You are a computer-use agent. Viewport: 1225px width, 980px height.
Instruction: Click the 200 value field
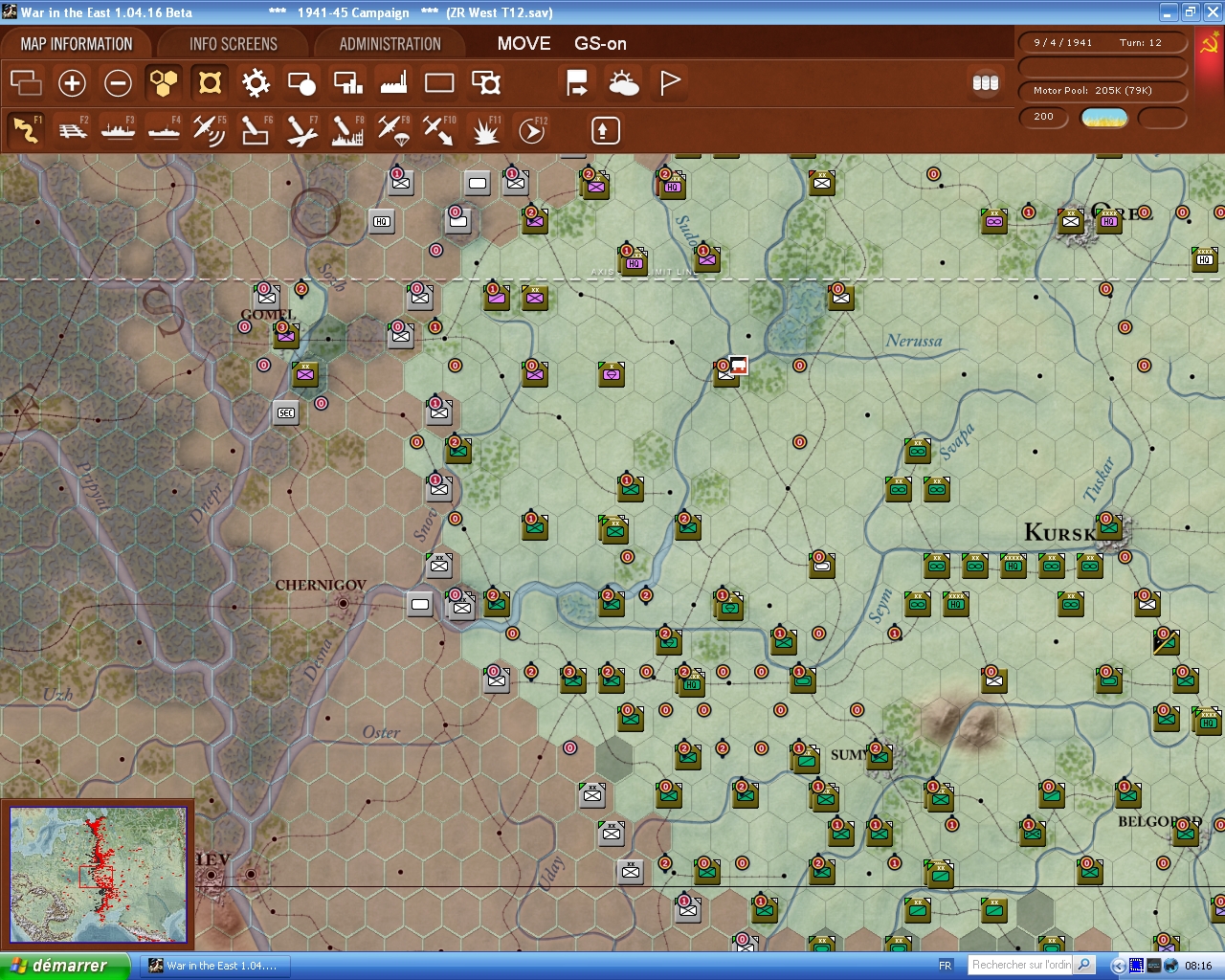point(1044,117)
